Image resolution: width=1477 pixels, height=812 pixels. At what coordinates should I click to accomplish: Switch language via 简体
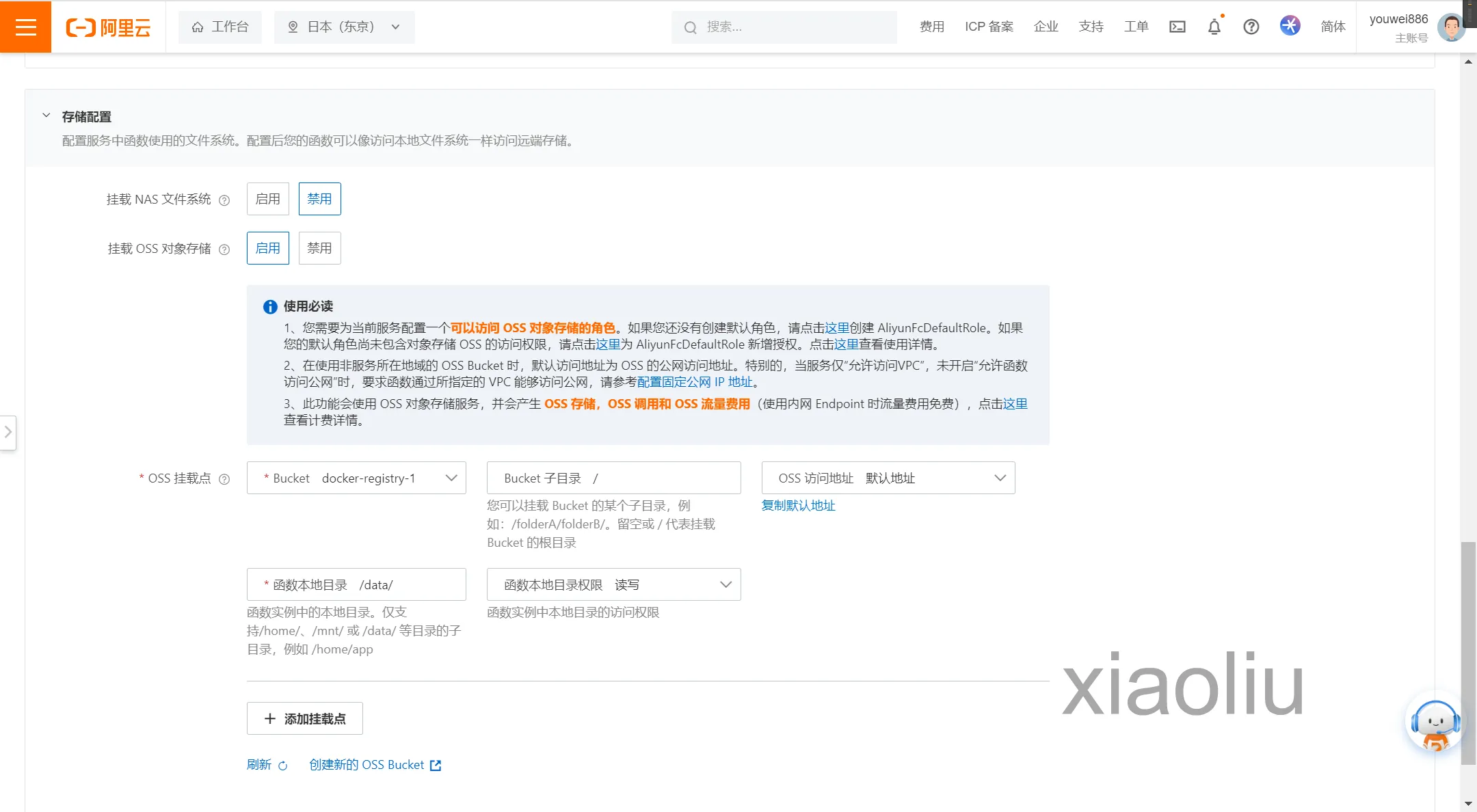pyautogui.click(x=1333, y=27)
